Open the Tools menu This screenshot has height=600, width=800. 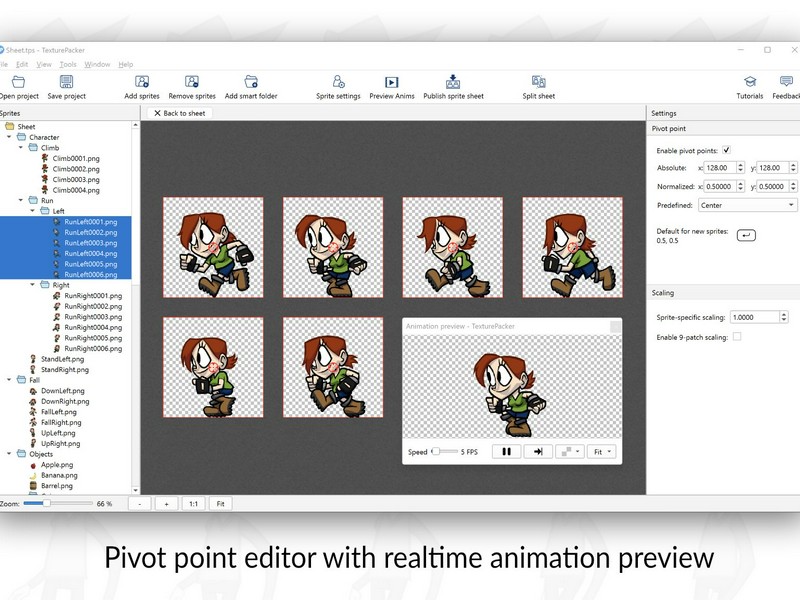[68, 64]
